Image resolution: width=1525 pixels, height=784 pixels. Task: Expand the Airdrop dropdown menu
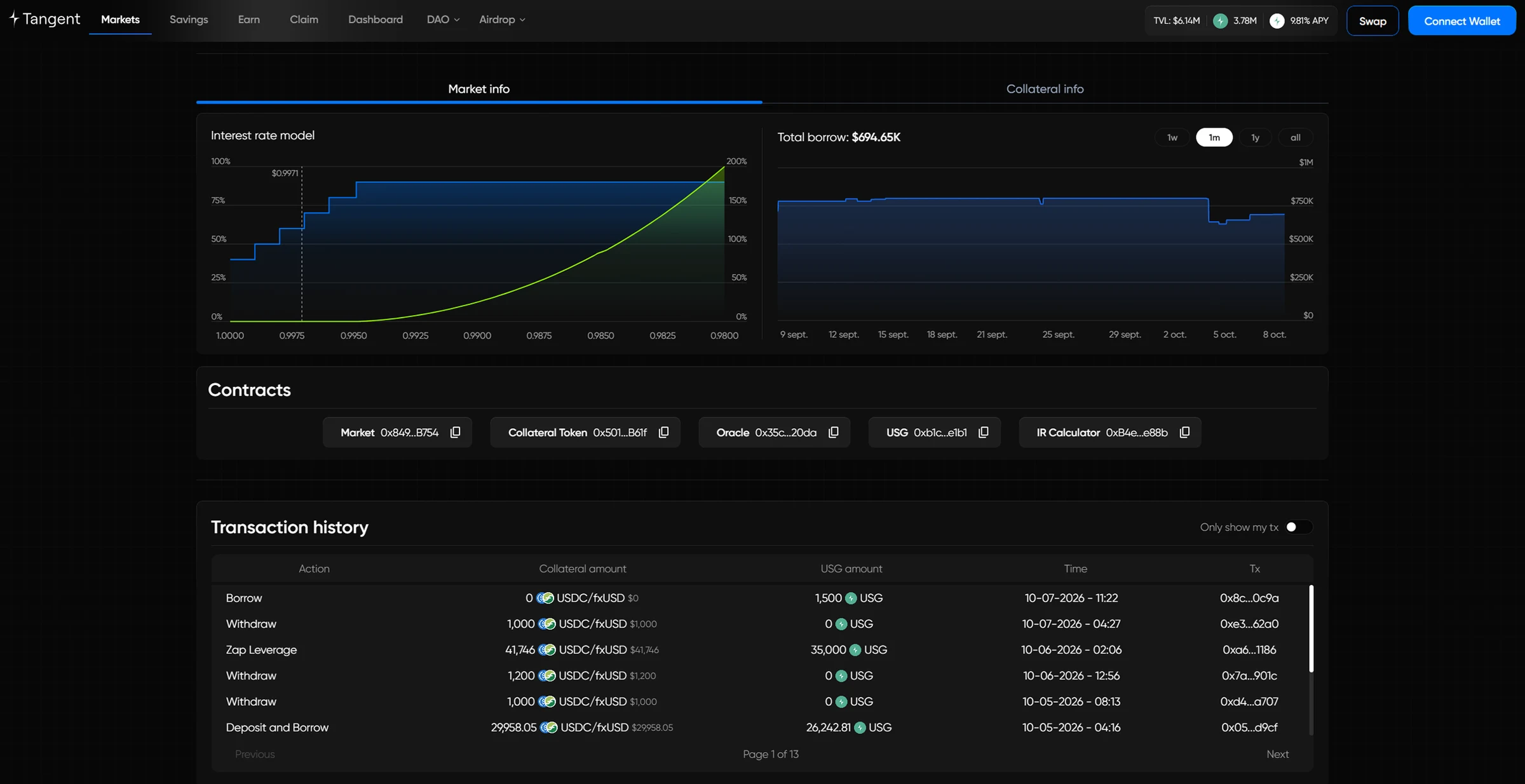coord(502,20)
